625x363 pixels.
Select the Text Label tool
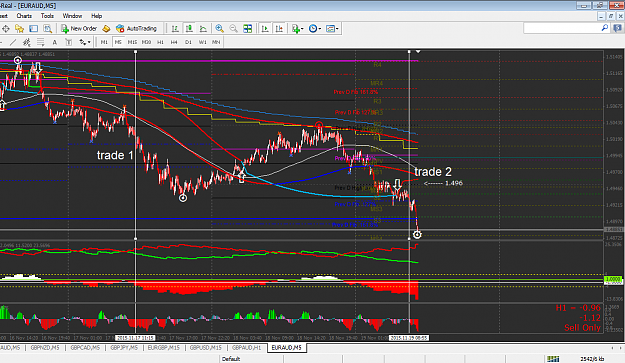[69, 42]
